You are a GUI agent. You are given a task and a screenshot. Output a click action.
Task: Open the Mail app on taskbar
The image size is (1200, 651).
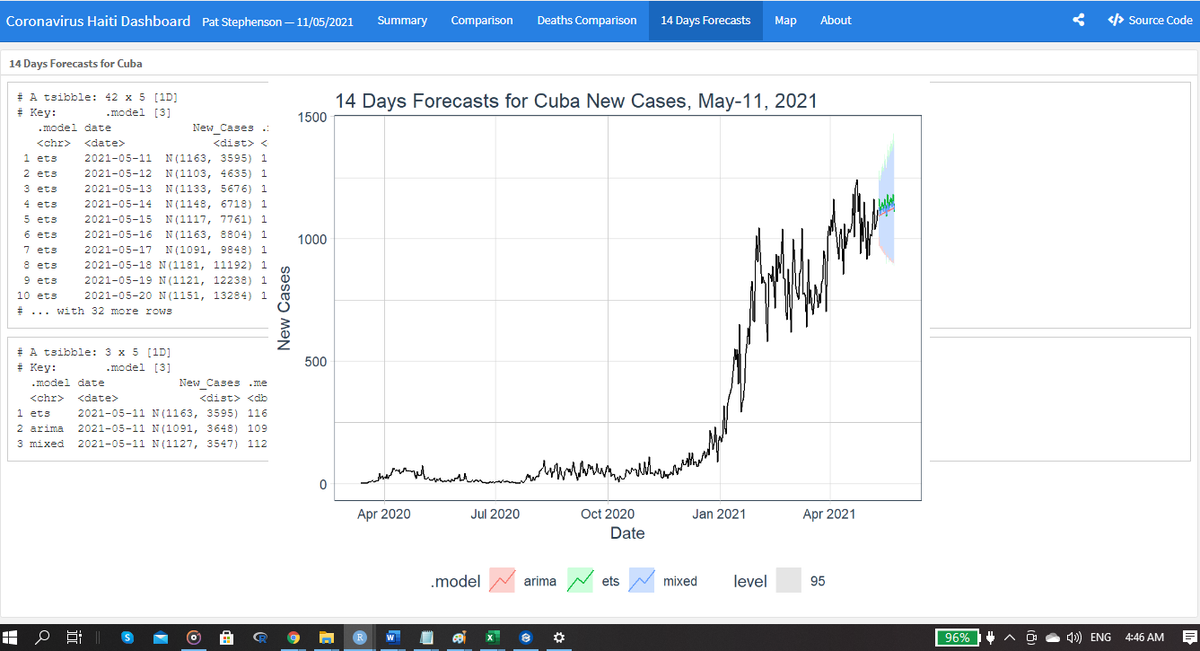coord(161,637)
